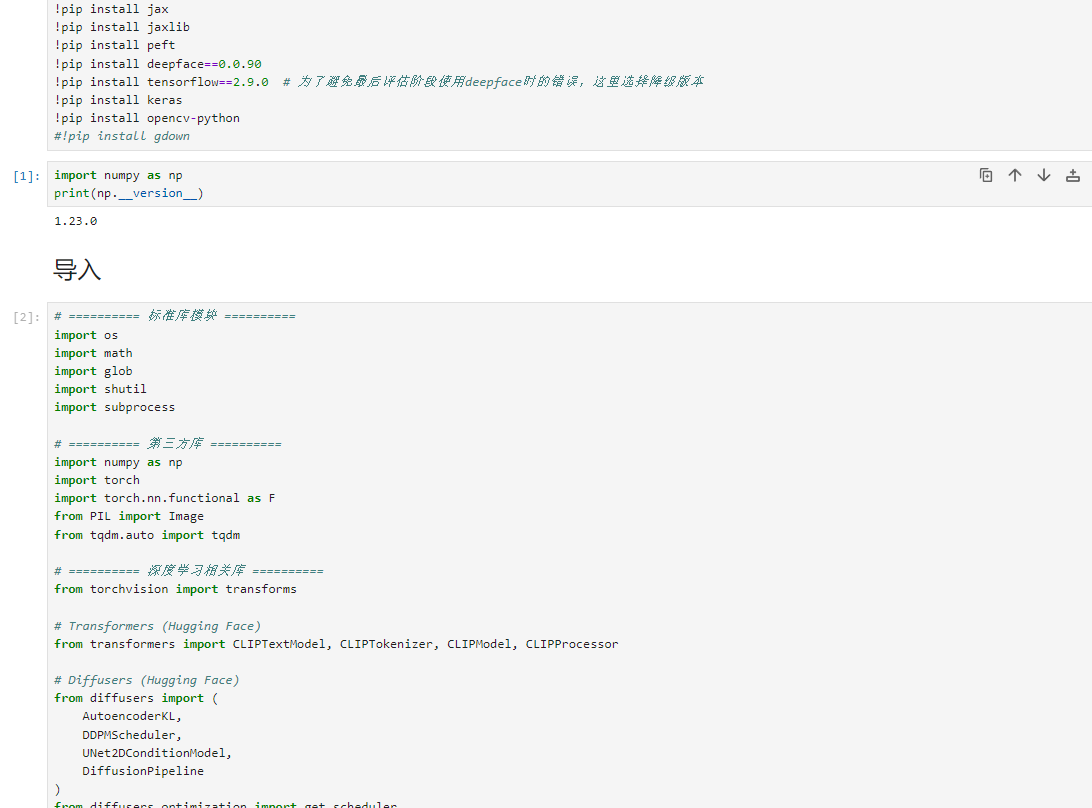The height and width of the screenshot is (808, 1092).
Task: Move the selected cell up
Action: [x=1015, y=175]
